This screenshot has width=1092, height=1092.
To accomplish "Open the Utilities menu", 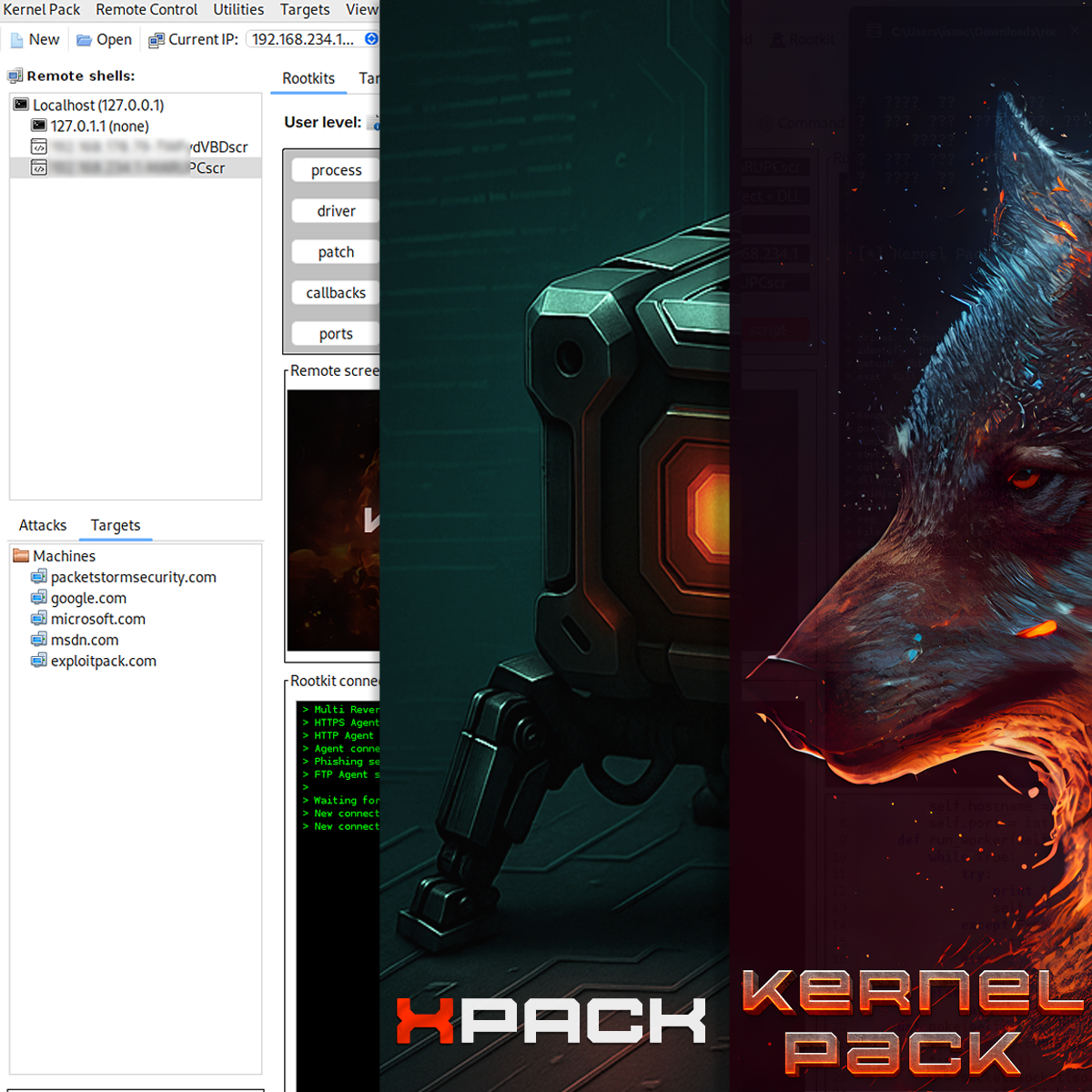I will tap(238, 10).
